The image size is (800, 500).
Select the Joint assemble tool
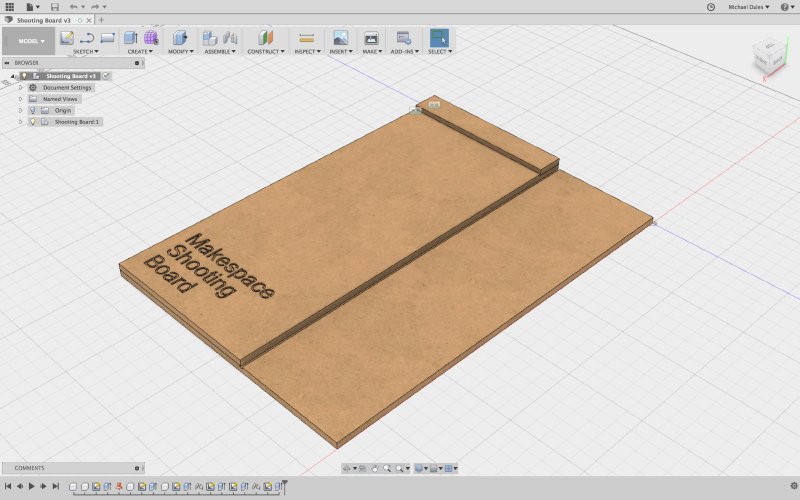tap(230, 38)
